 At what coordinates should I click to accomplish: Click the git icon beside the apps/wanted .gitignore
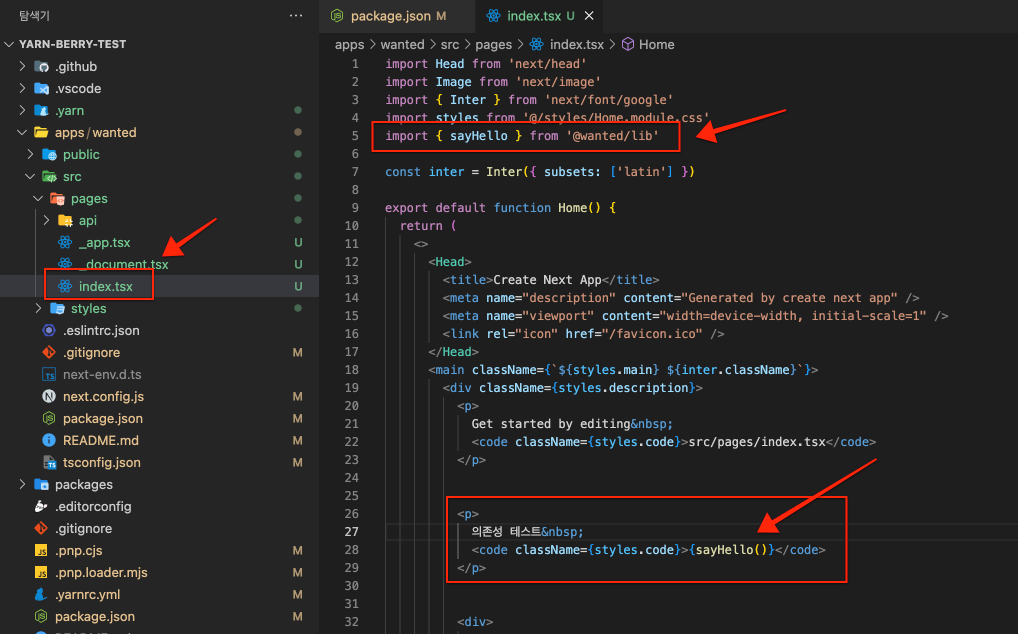coord(49,352)
